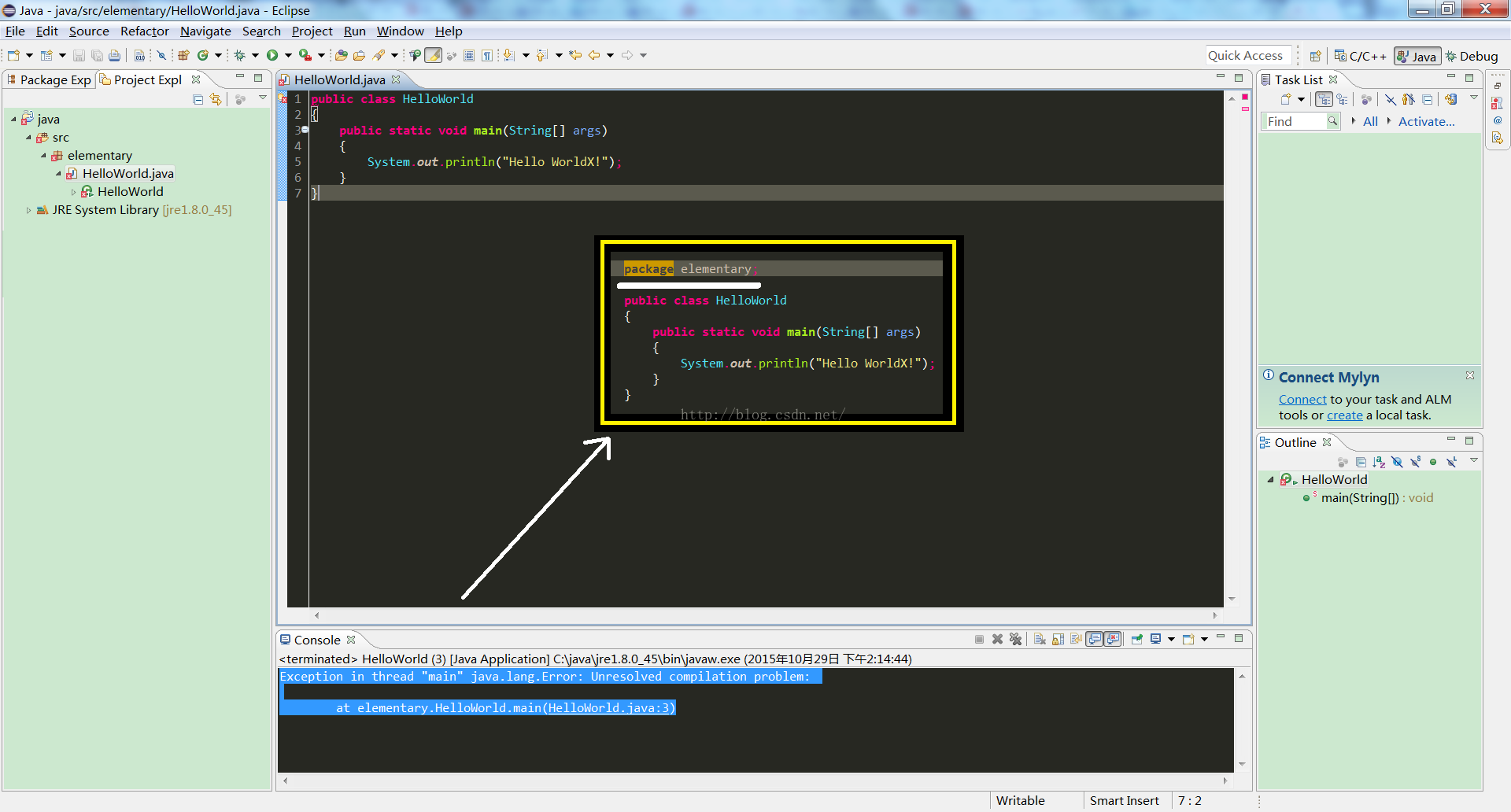1511x812 pixels.
Task: Toggle Show Whitespace Characters
Action: point(487,55)
